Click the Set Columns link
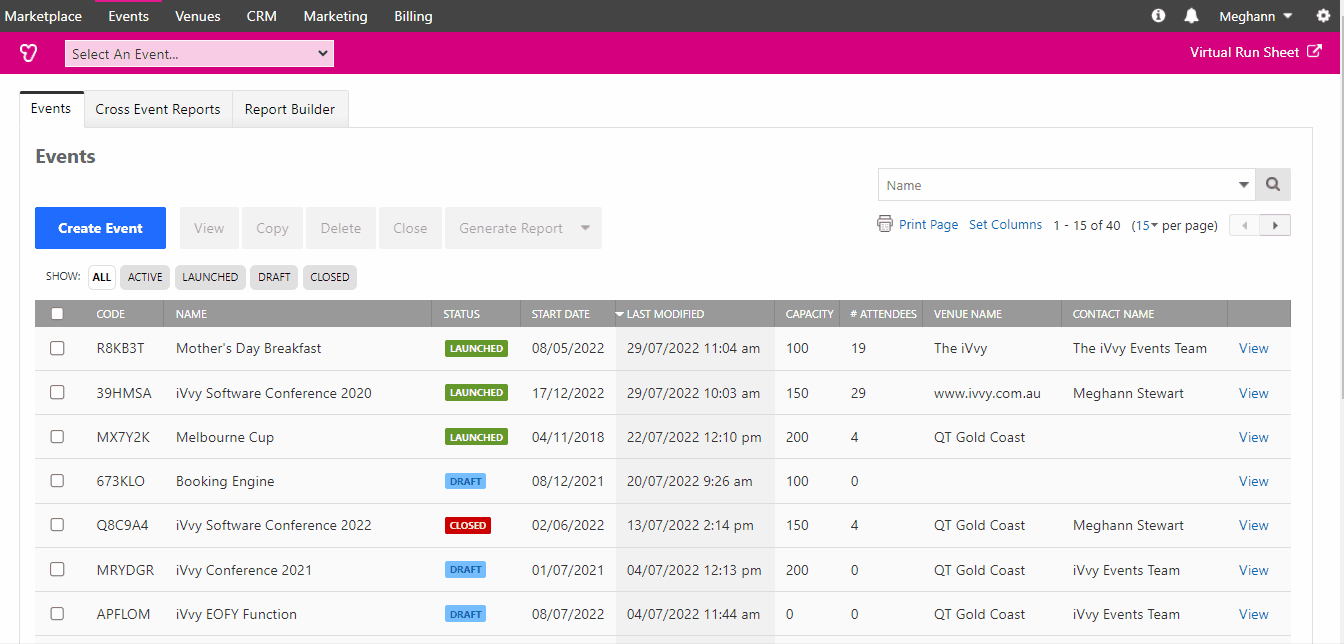 (1005, 225)
